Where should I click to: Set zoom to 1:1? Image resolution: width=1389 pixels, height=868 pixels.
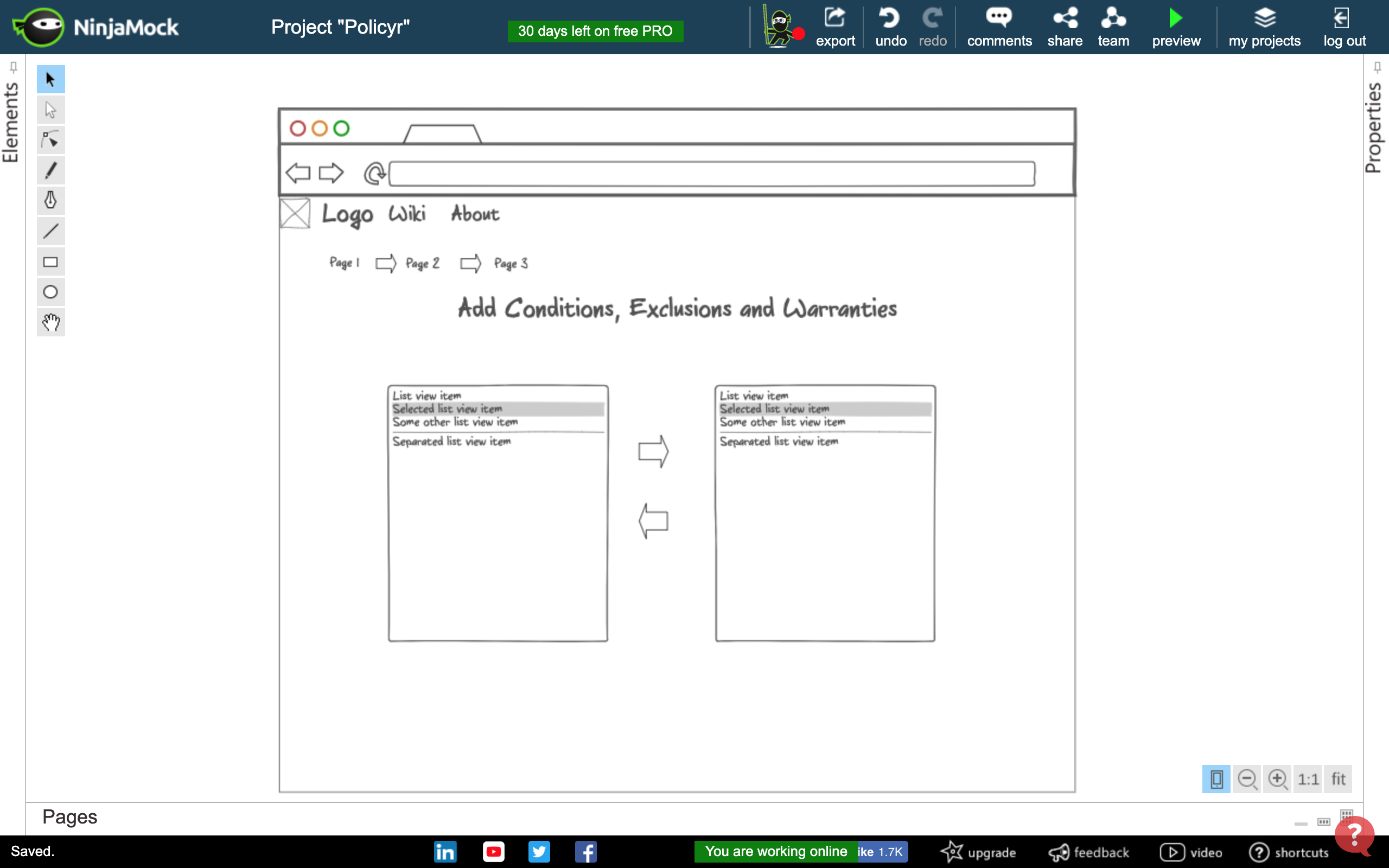(x=1308, y=779)
